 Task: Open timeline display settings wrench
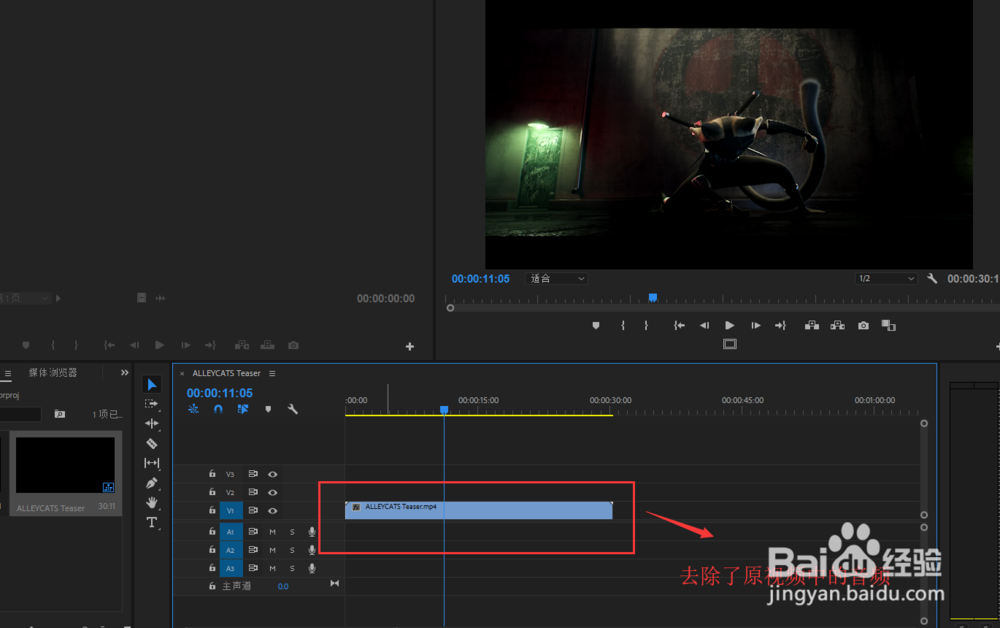click(293, 409)
